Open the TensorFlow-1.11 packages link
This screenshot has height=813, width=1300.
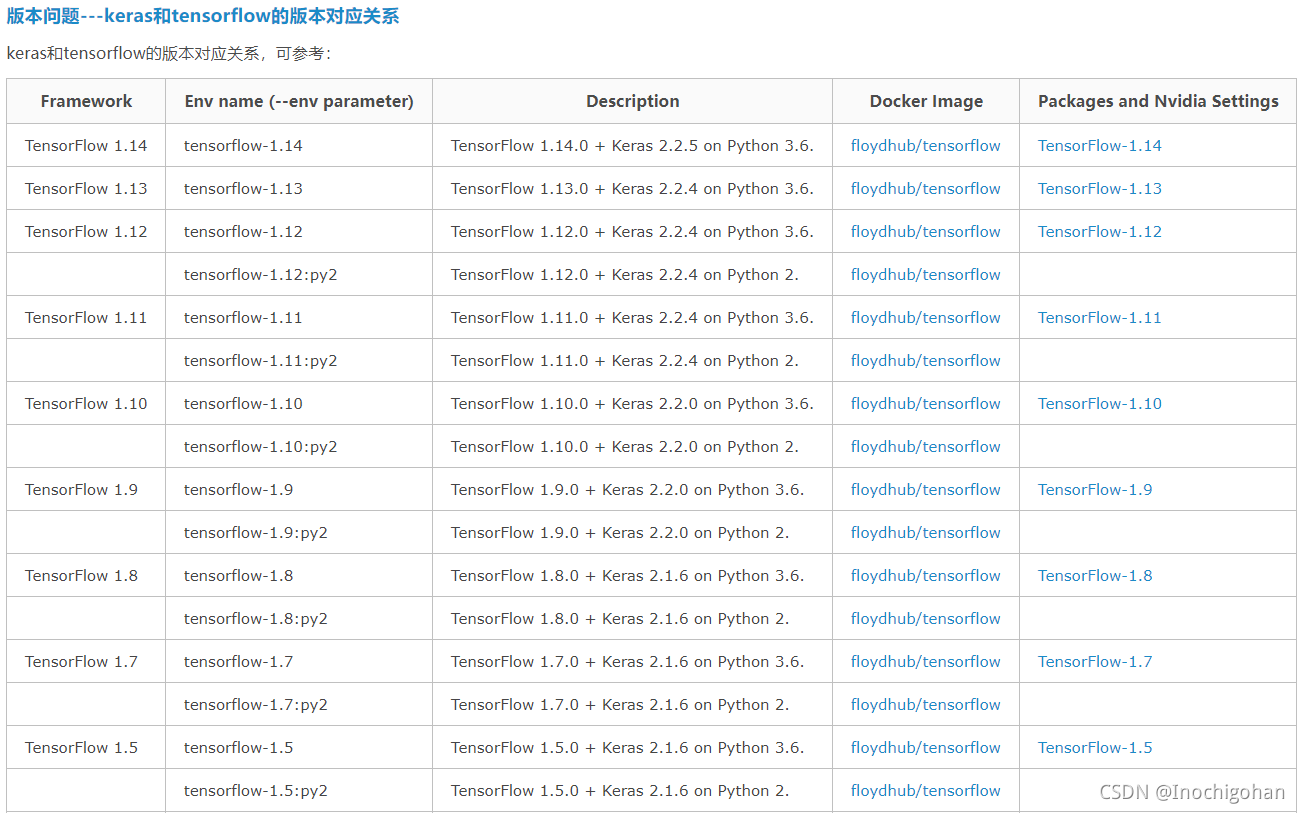point(1099,317)
